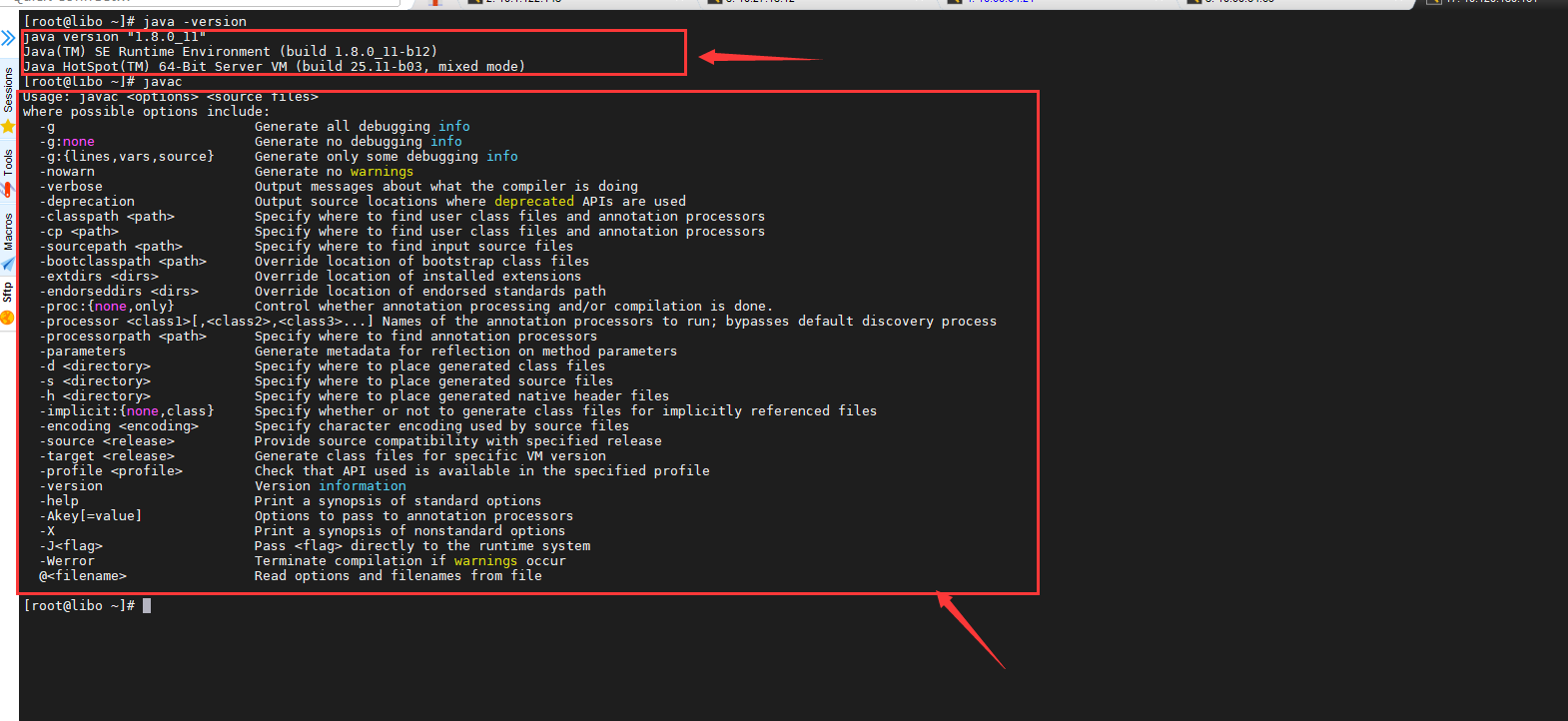
Task: Click the '-cp <path>' option
Action: [79, 232]
